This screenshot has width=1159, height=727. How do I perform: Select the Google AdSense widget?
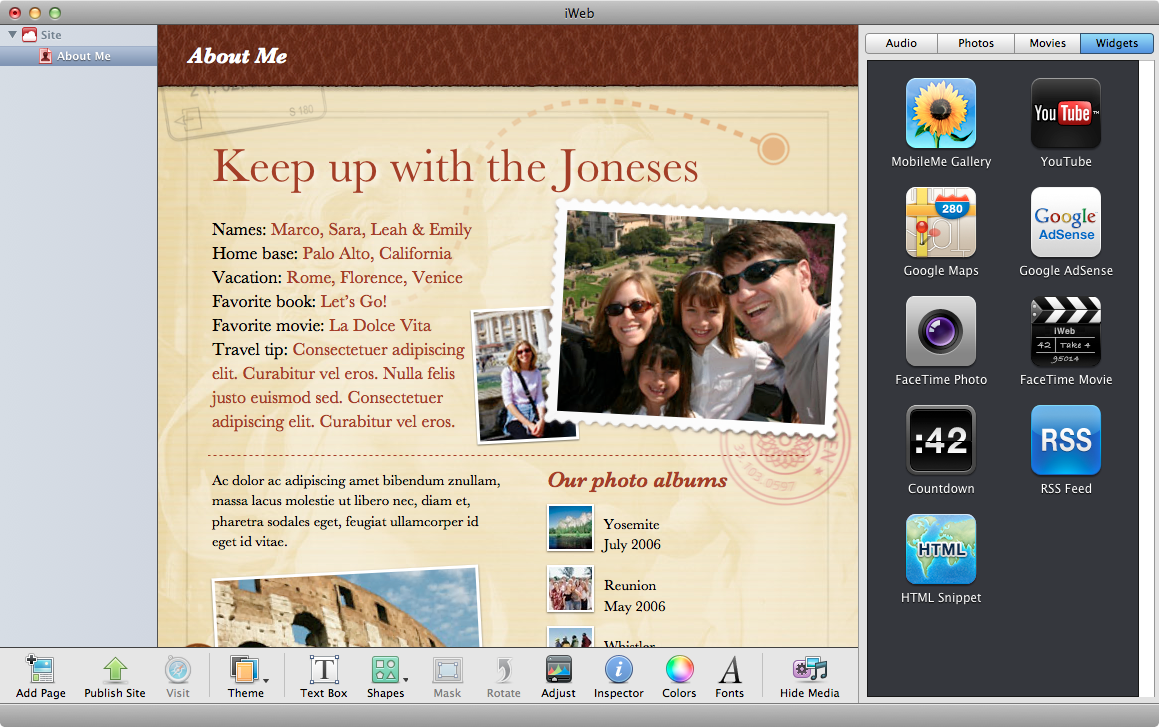pyautogui.click(x=1066, y=222)
